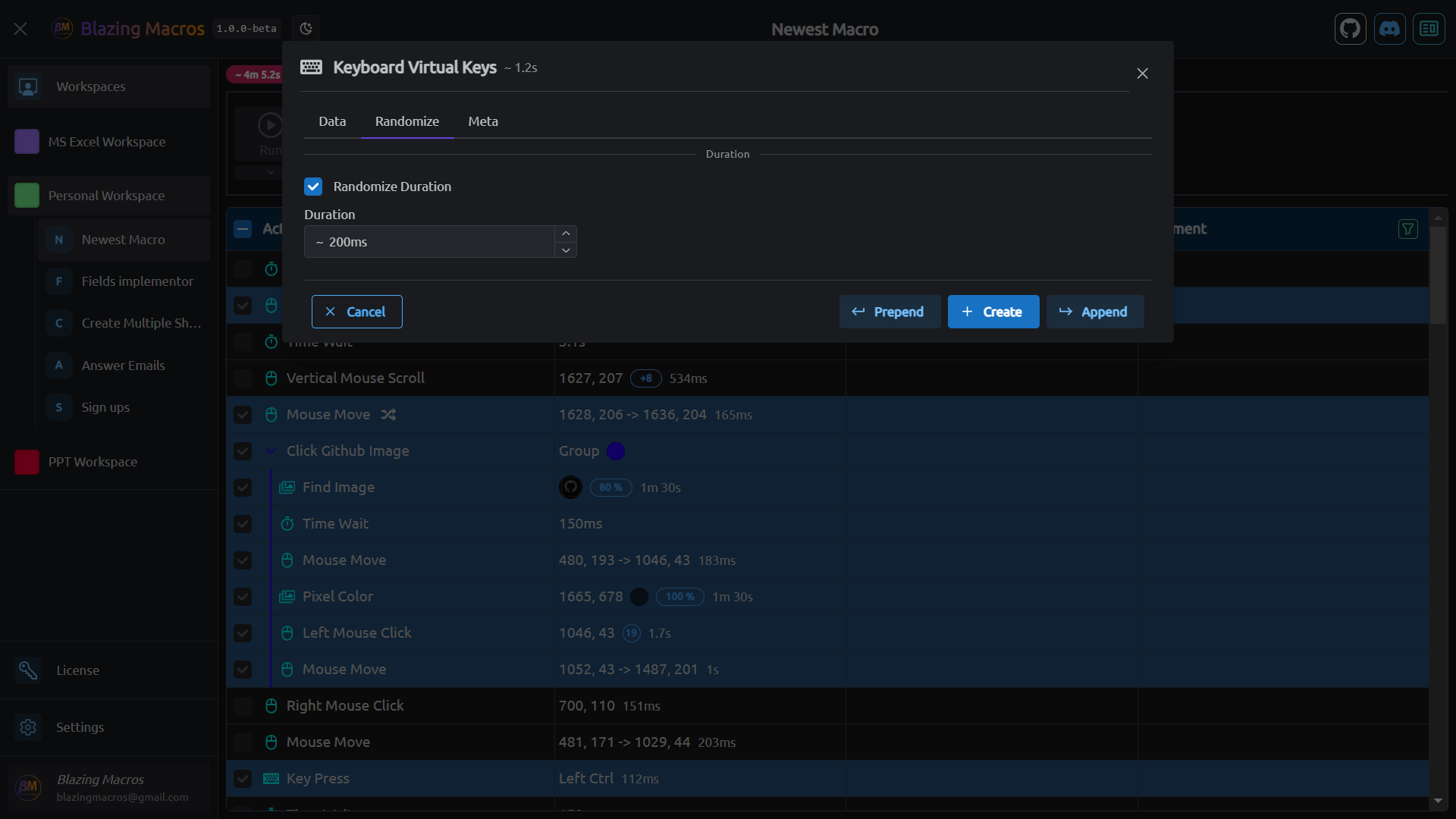Toggle checkbox of Left Mouse Click row
The width and height of the screenshot is (1456, 819).
click(x=243, y=633)
